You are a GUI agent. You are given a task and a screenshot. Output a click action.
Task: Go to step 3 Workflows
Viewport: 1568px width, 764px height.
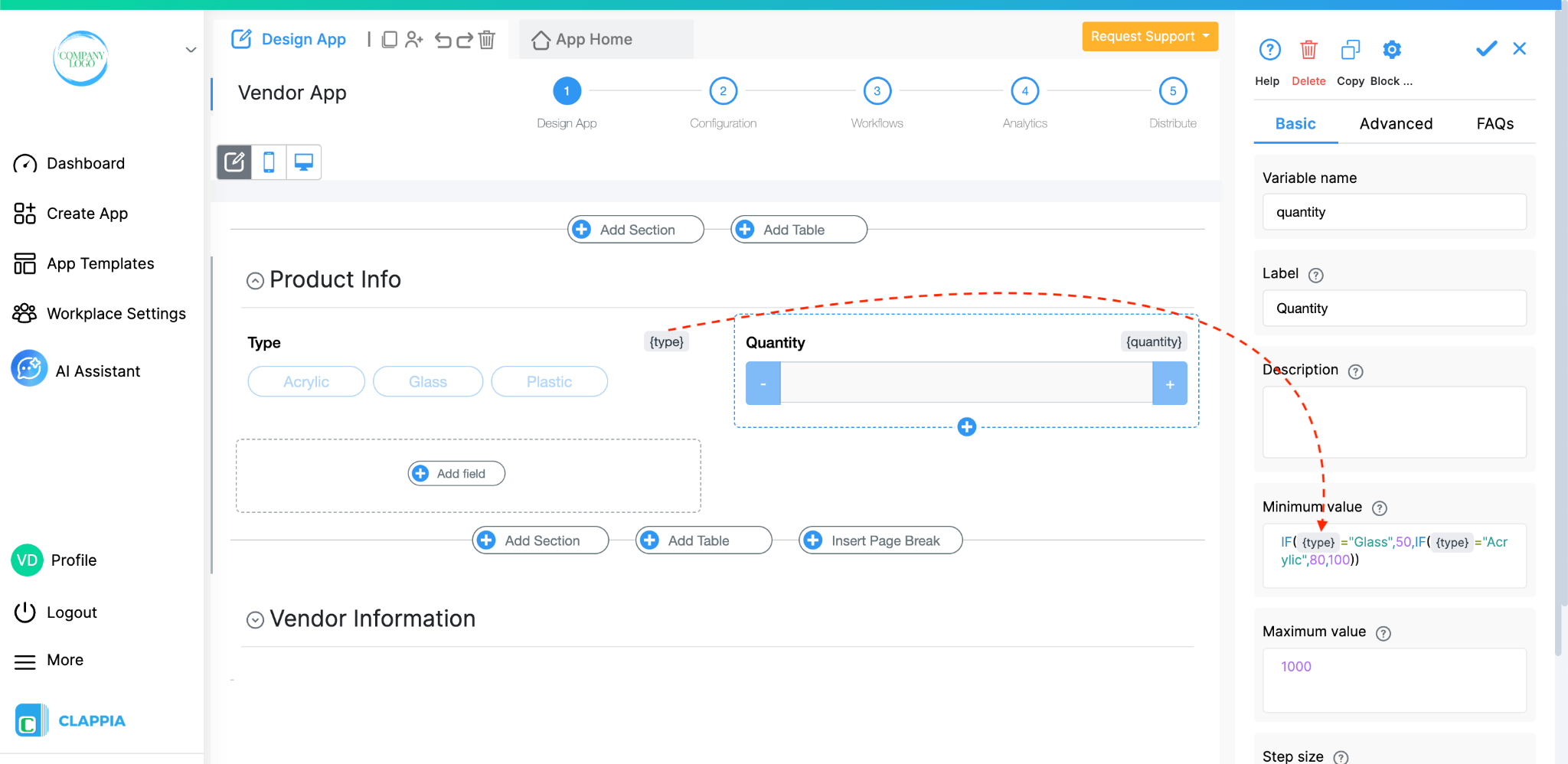(877, 91)
